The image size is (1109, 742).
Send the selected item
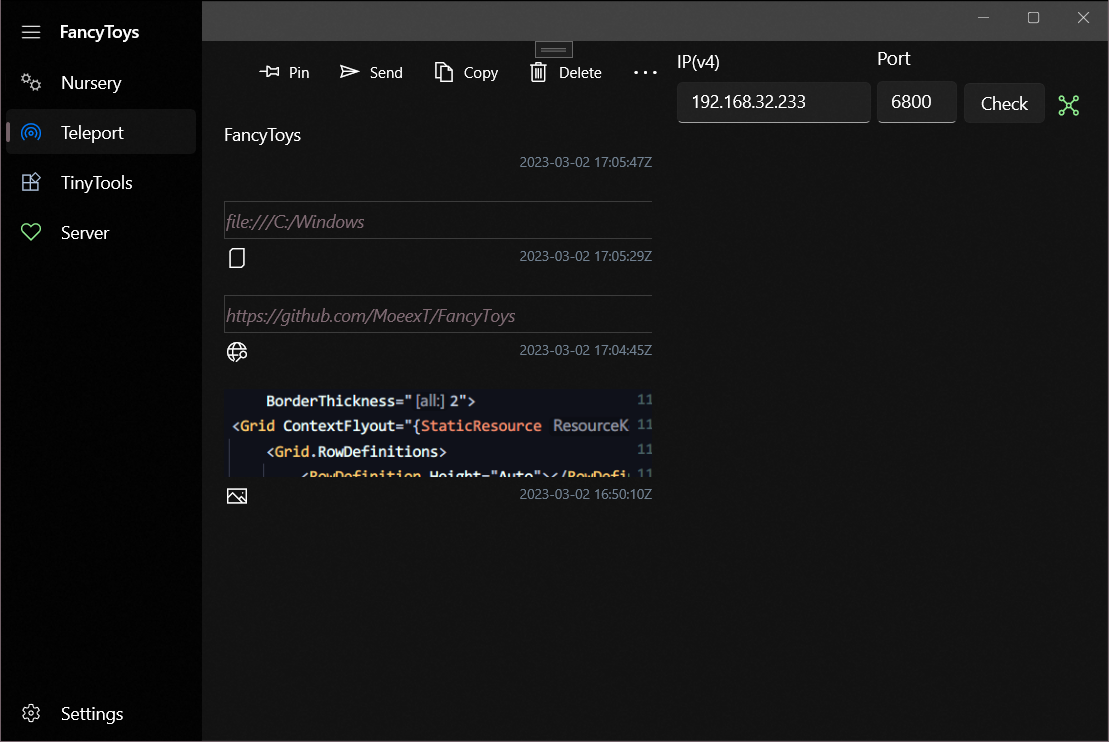[371, 72]
